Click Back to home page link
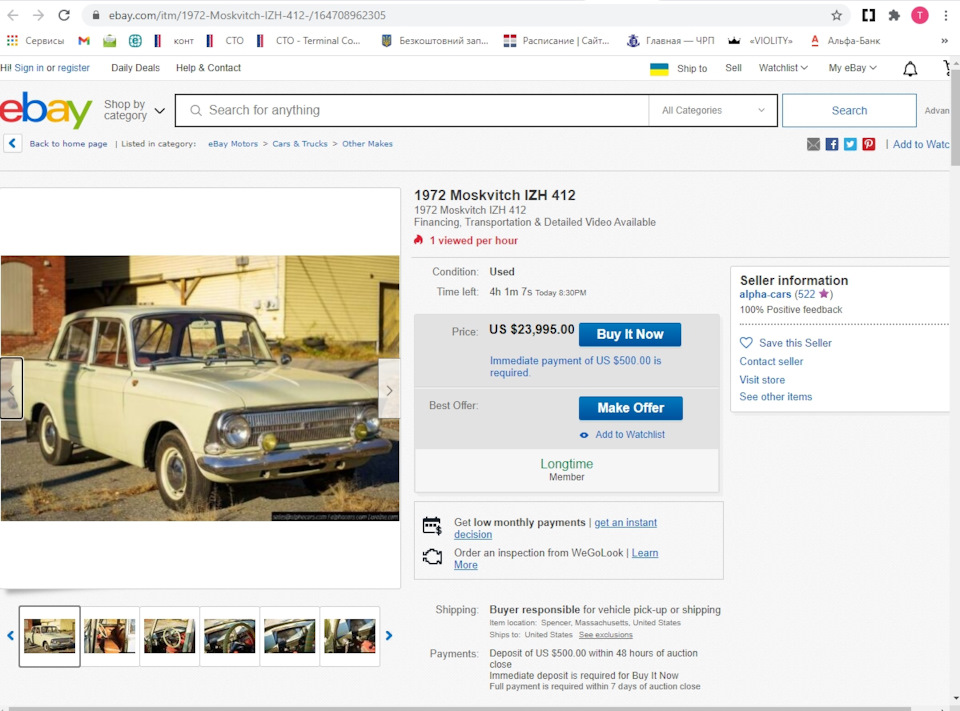 (68, 144)
